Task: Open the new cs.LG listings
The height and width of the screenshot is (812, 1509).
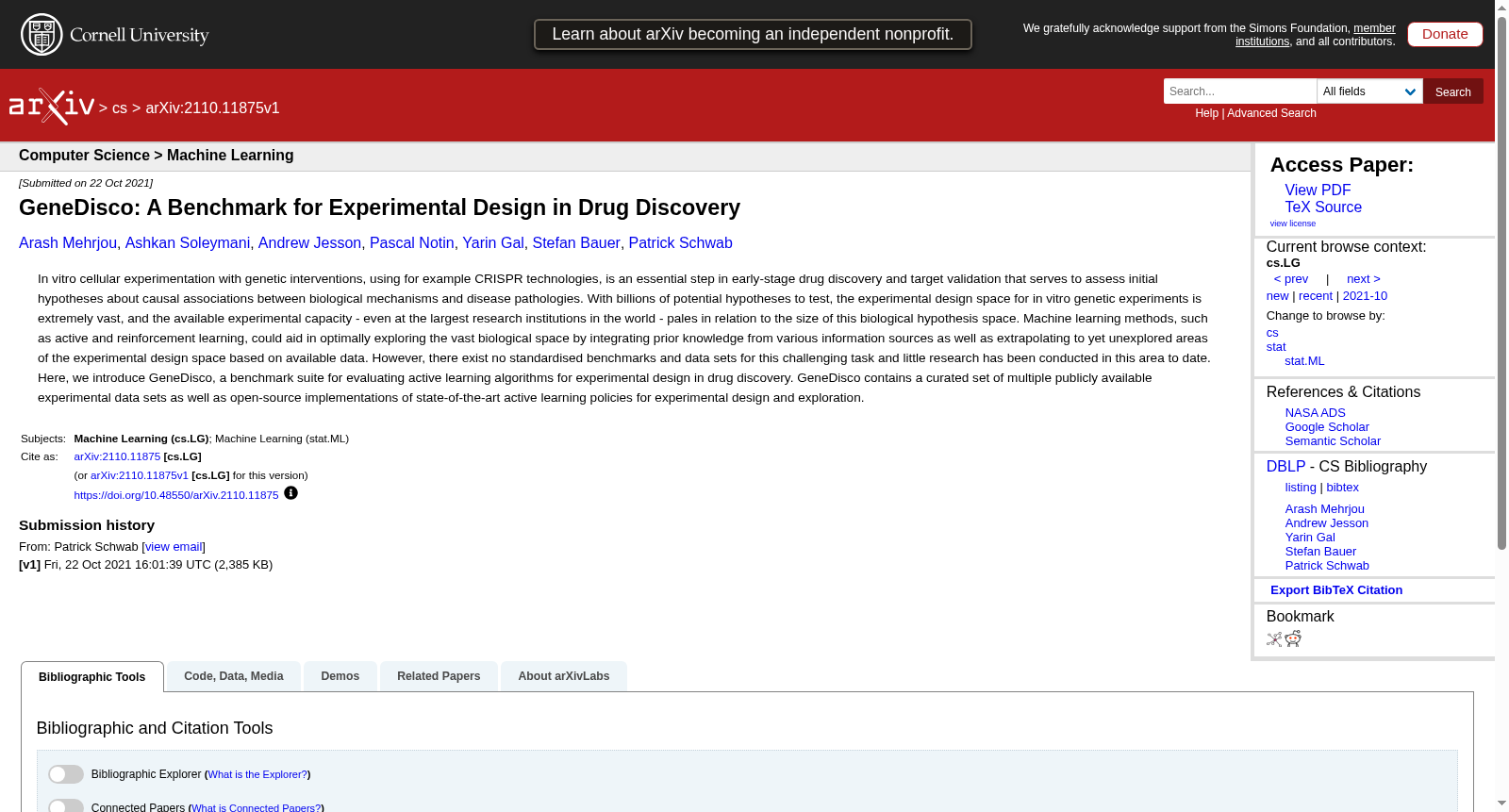Action: pos(1277,296)
